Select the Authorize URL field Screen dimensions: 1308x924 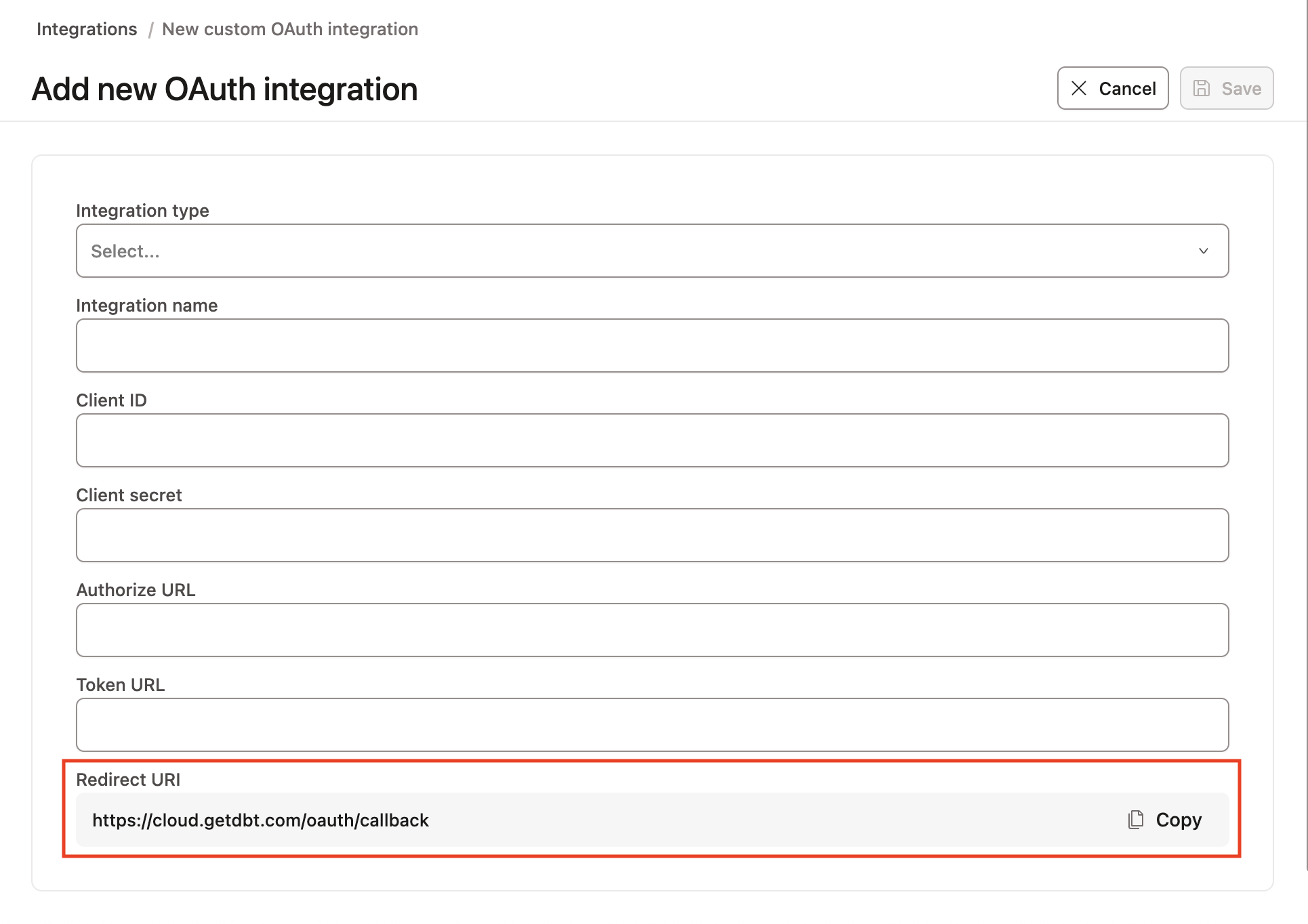651,630
